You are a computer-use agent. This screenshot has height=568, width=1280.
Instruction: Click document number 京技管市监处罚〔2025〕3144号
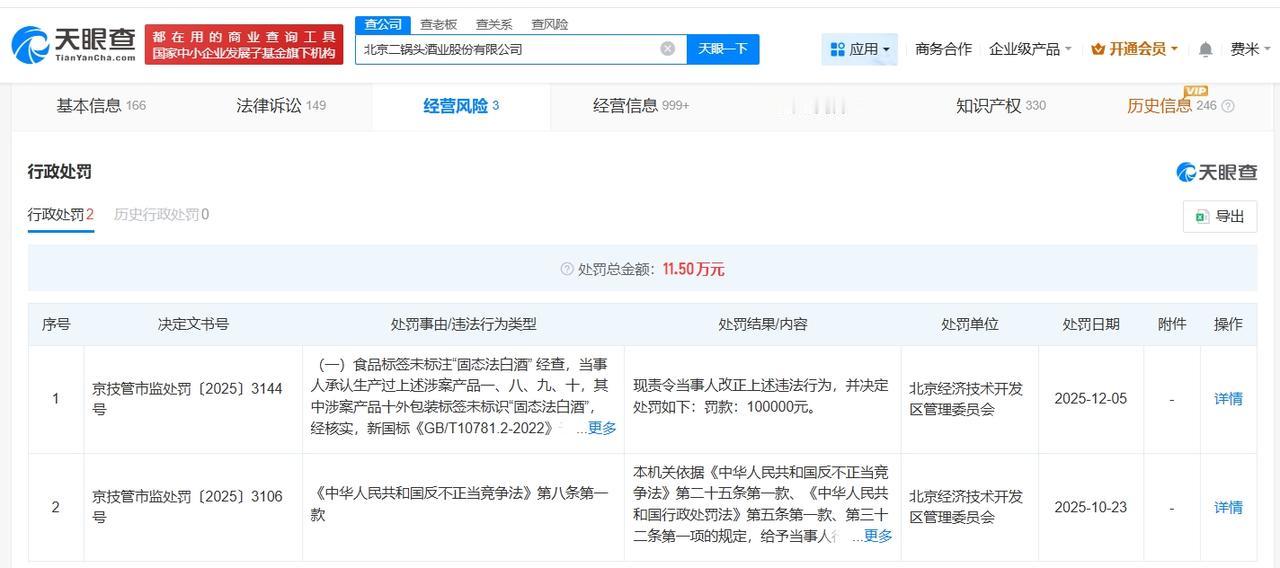click(x=188, y=399)
